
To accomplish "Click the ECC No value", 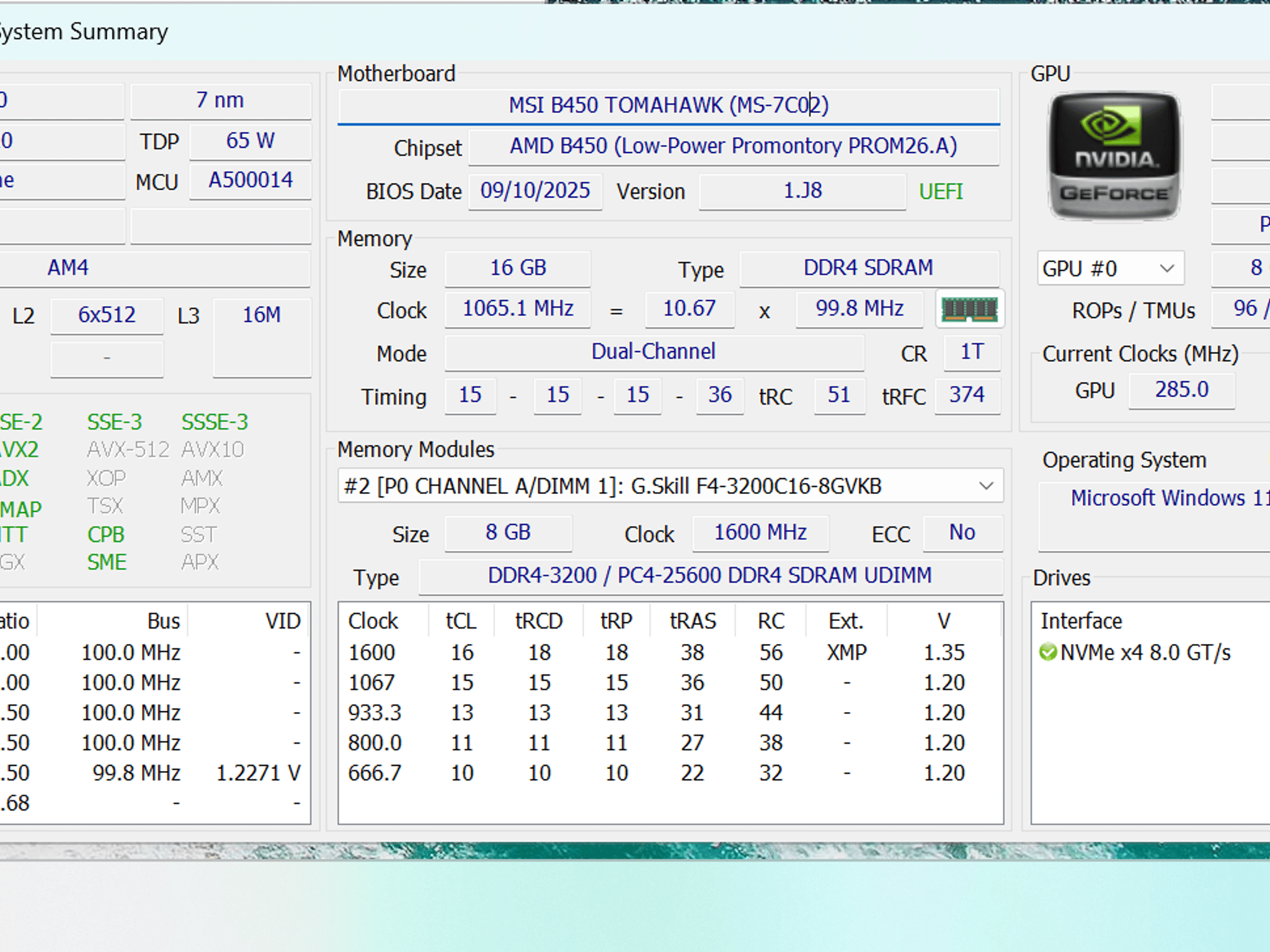I will point(962,533).
